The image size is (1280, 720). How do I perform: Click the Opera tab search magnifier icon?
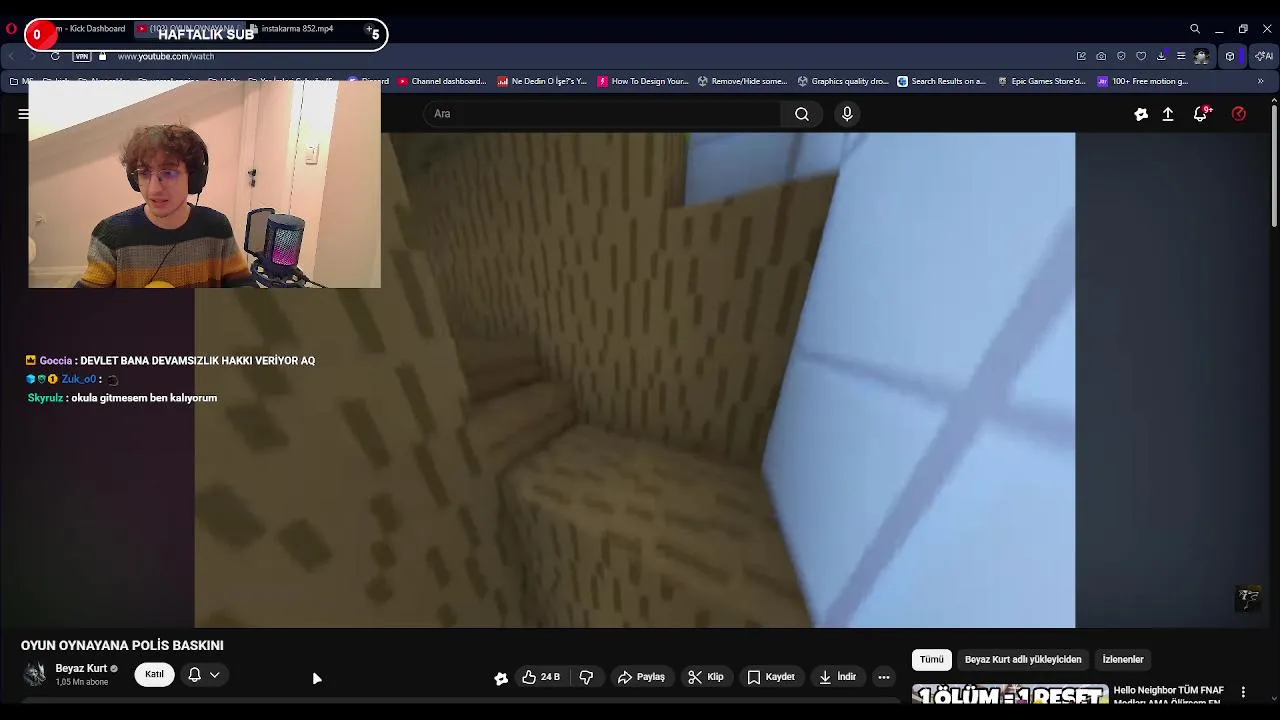1195,29
